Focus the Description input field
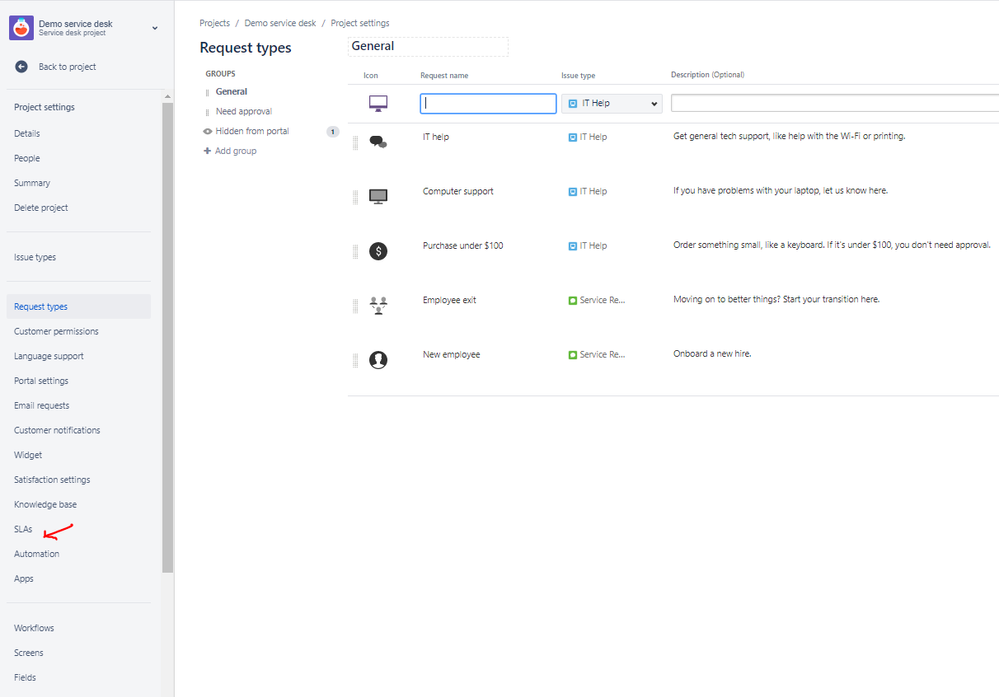This screenshot has width=999, height=697. (835, 103)
